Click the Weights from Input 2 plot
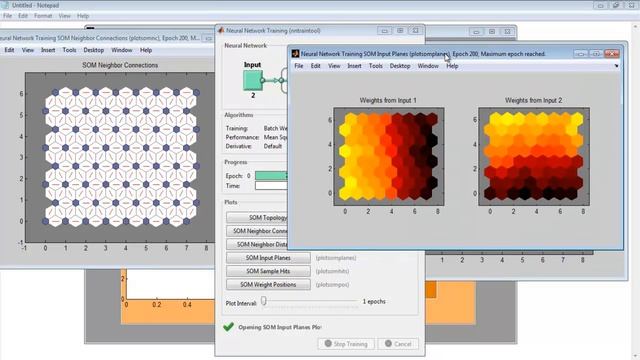This screenshot has height=360, width=640. coord(534,156)
